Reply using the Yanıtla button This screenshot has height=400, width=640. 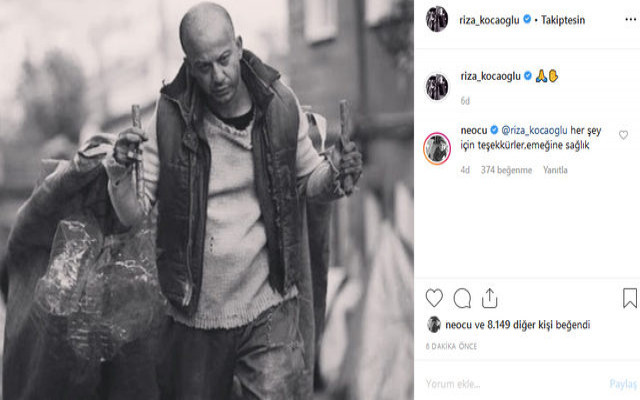555,170
